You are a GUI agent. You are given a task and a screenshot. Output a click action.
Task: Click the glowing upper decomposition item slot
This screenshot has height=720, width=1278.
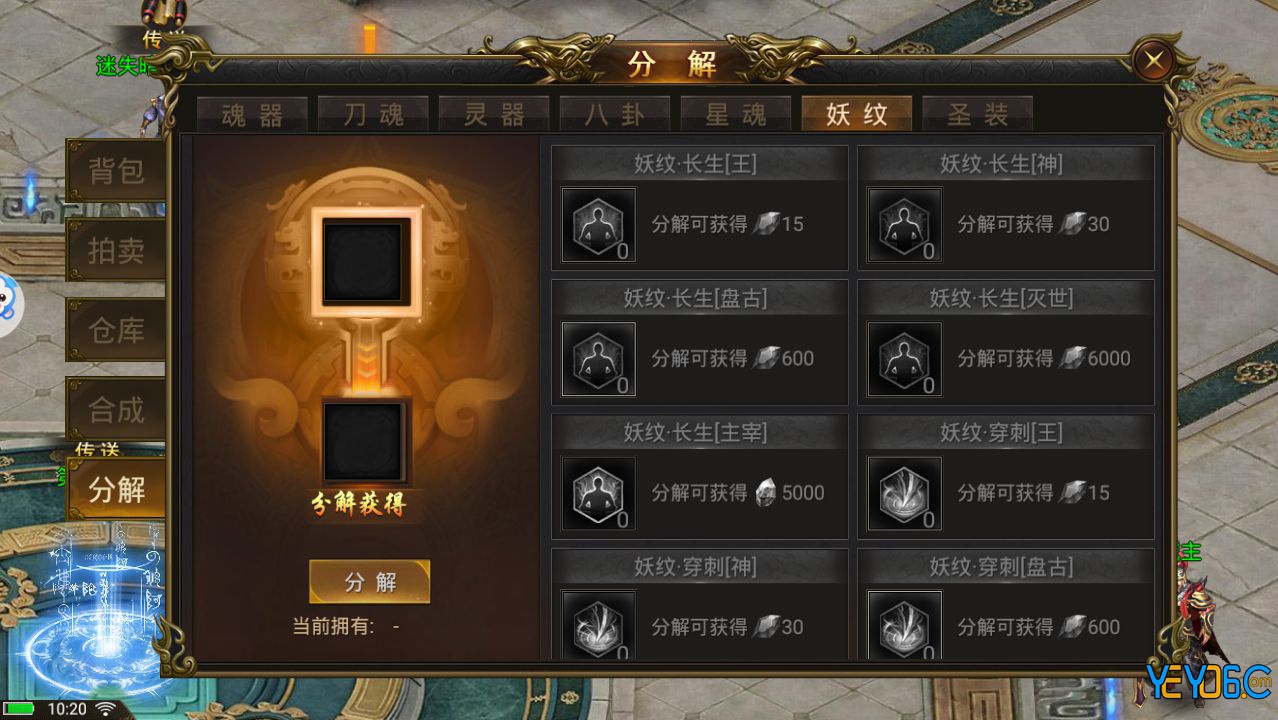pos(365,260)
